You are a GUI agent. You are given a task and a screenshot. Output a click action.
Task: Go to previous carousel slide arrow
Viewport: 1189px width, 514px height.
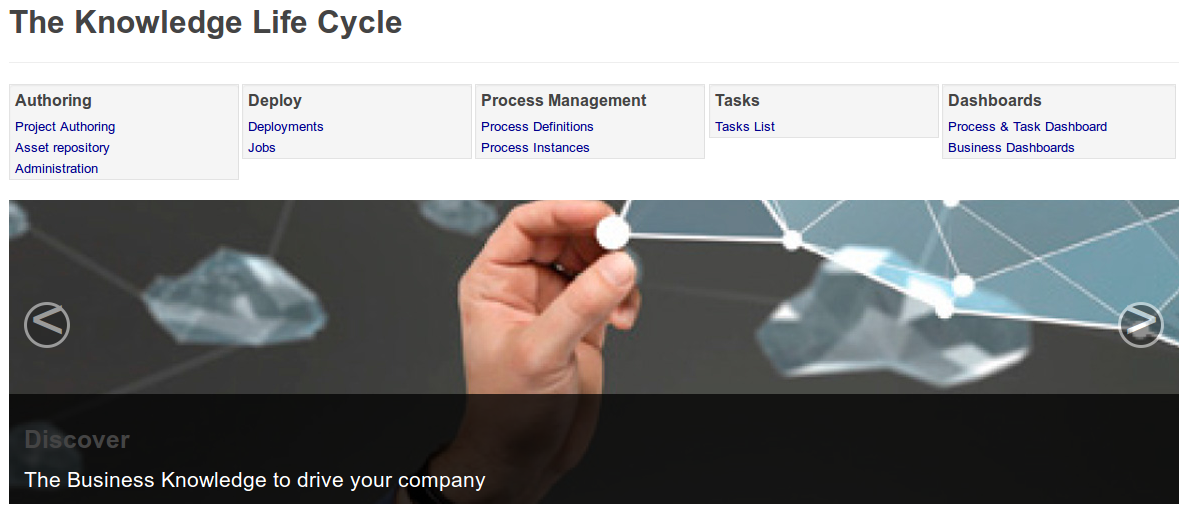coord(47,324)
